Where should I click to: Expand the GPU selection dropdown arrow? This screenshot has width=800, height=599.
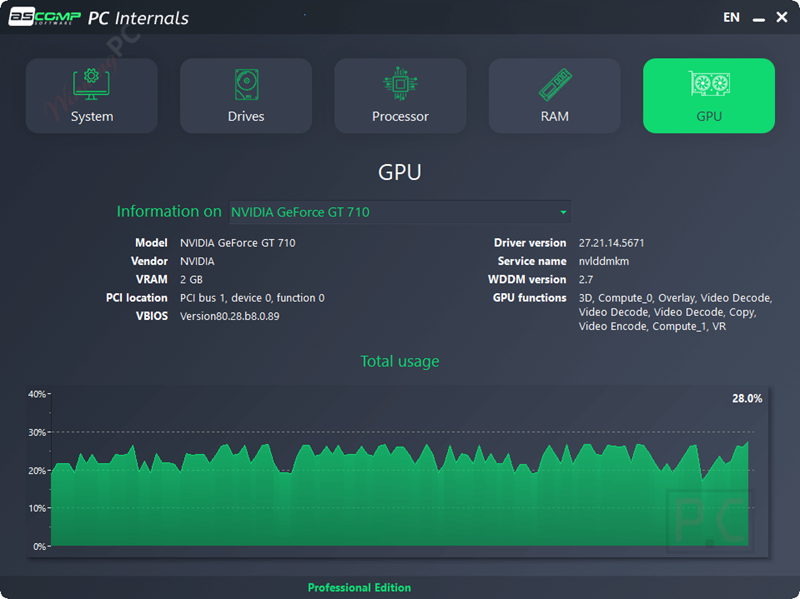[x=563, y=212]
